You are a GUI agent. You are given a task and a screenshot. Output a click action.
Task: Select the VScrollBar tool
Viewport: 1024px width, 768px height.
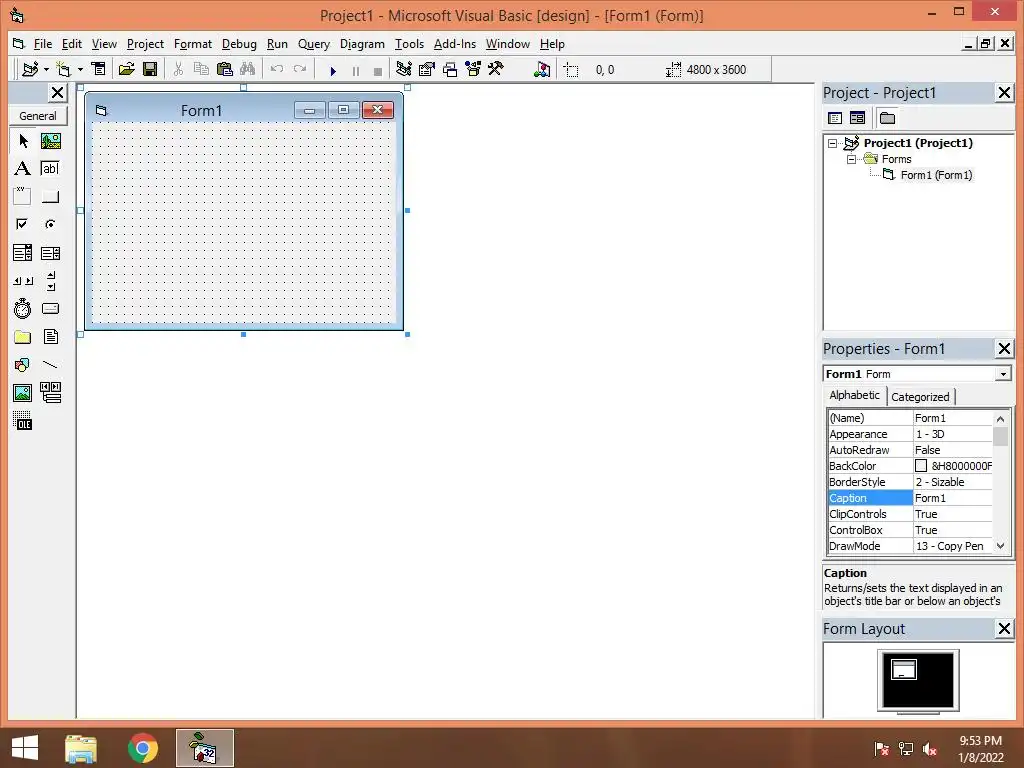[51, 281]
